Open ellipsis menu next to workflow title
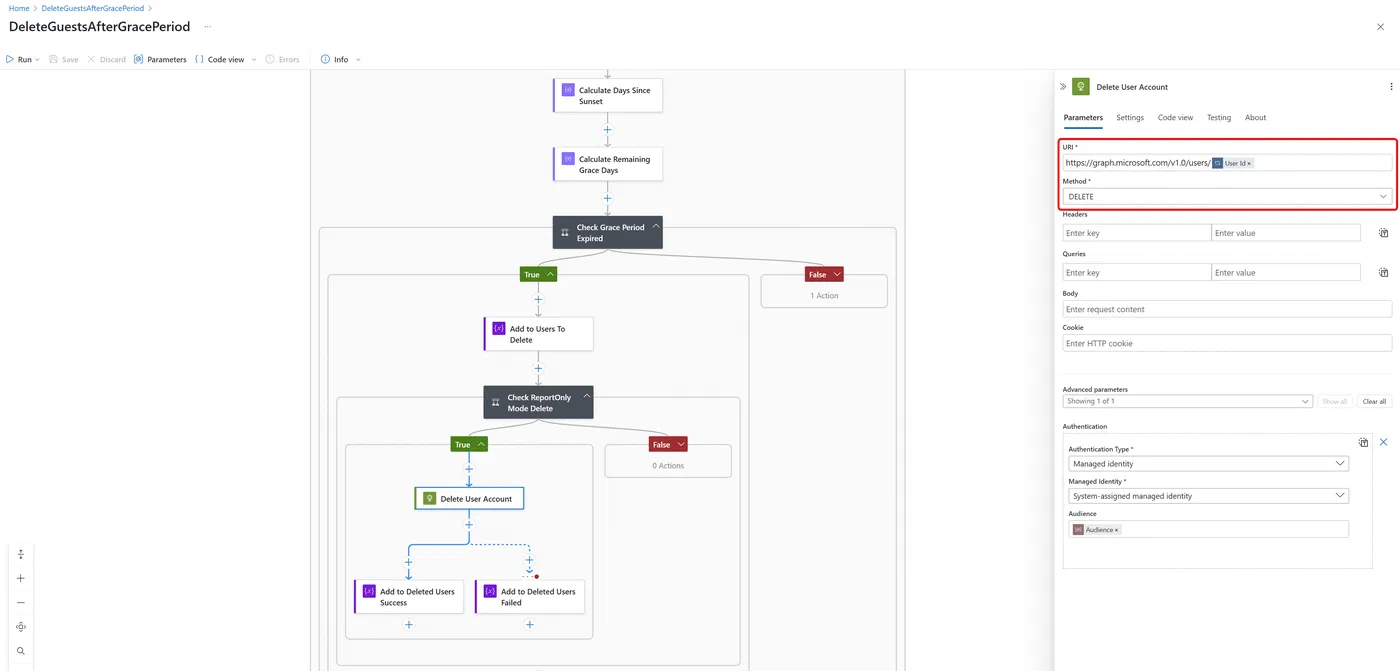Viewport: 1400px width, 671px height. pyautogui.click(x=207, y=27)
